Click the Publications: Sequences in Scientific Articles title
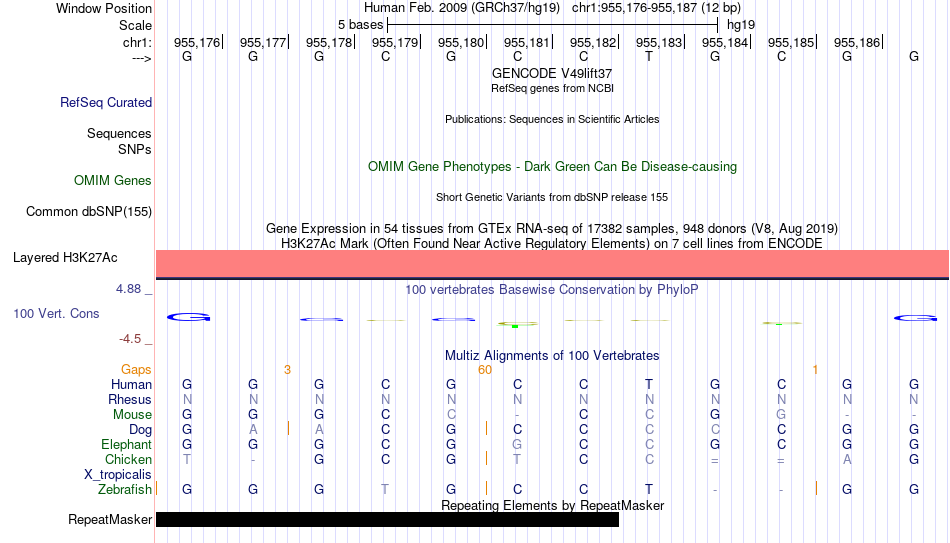 [552, 119]
